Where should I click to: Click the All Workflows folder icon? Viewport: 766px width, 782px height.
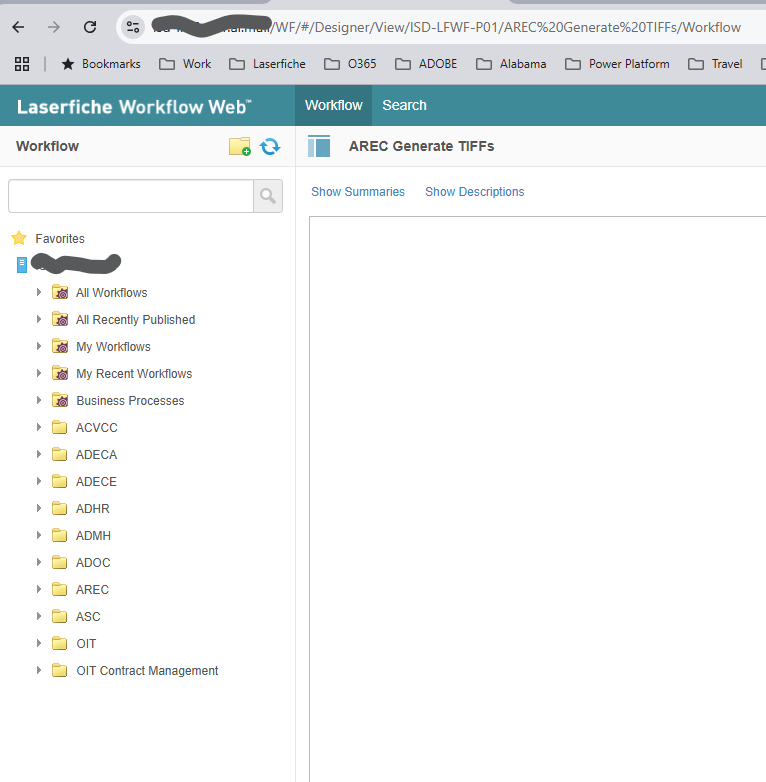tap(60, 292)
